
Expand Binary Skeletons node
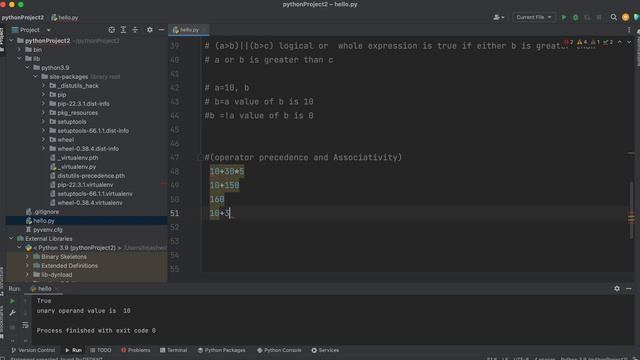[x=27, y=257]
